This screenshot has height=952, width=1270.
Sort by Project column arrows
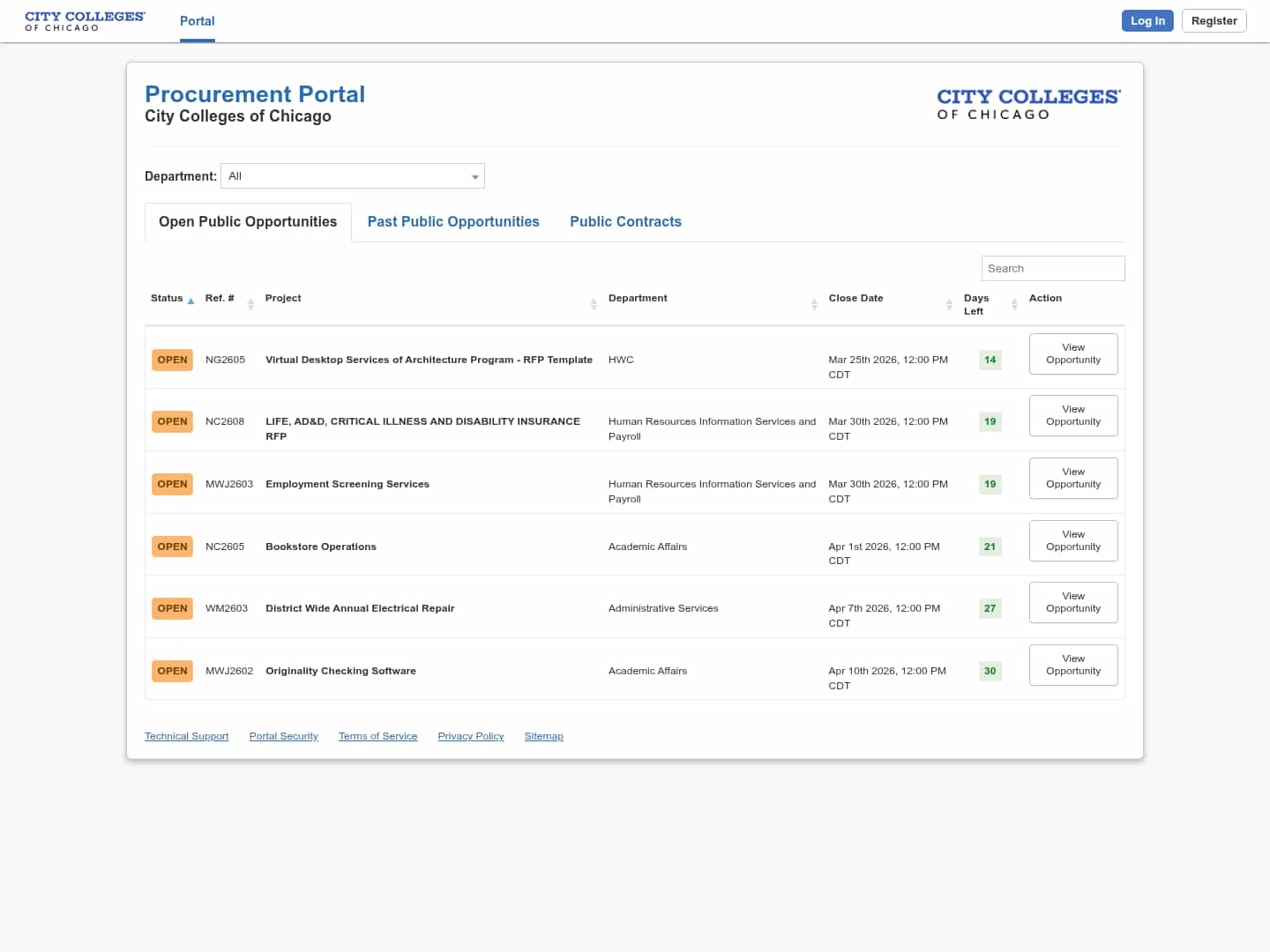click(x=594, y=304)
